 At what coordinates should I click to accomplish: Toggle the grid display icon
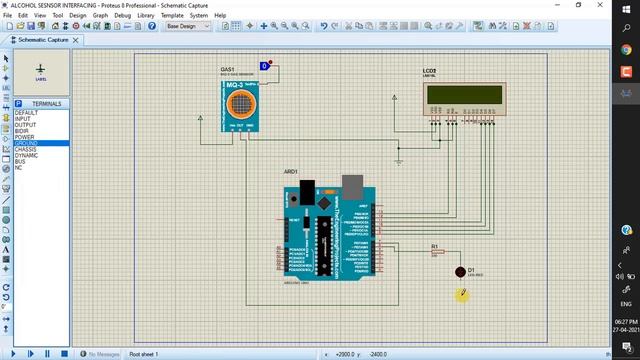[x=236, y=26]
